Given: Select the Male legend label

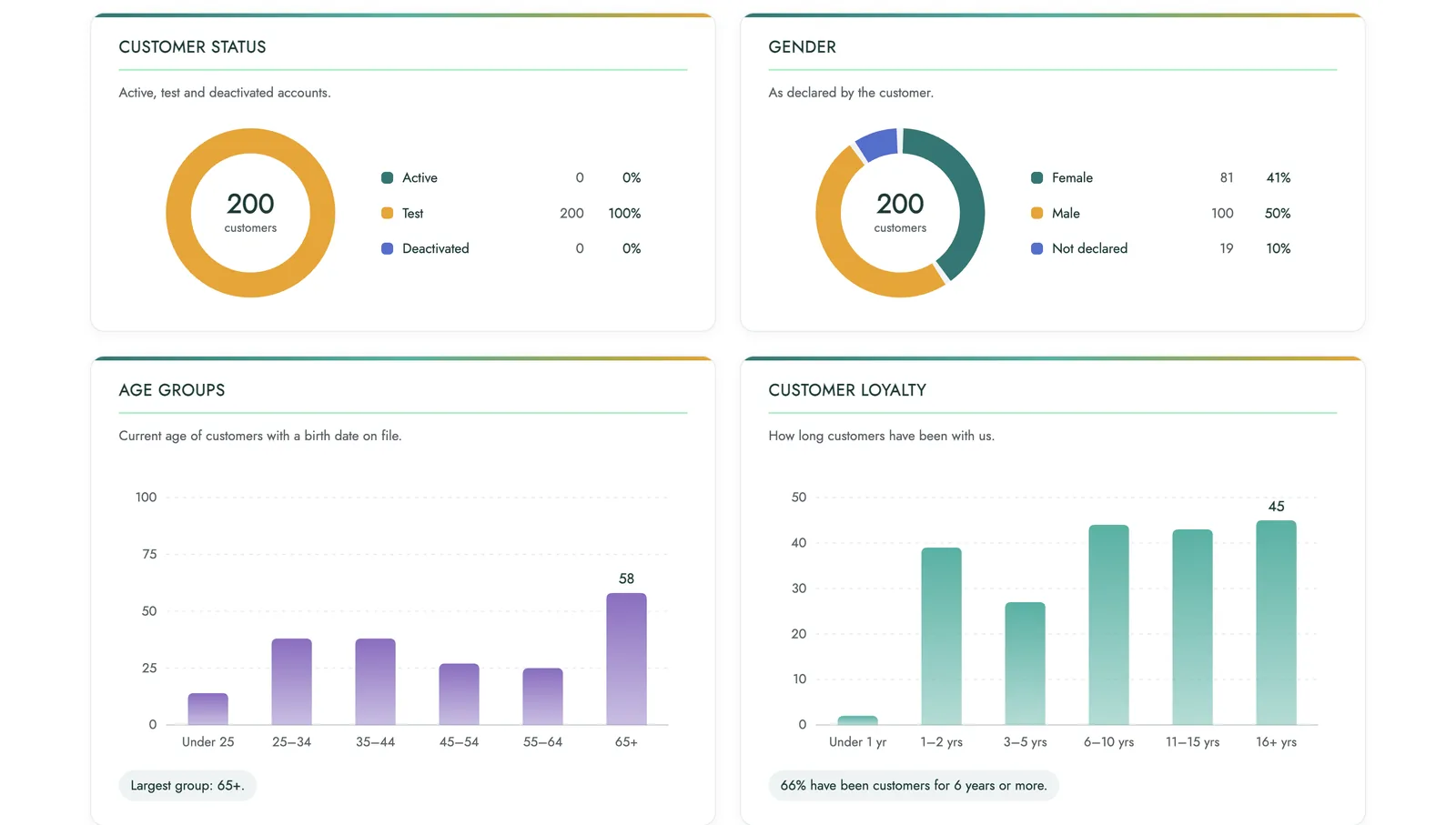Looking at the screenshot, I should tap(1066, 213).
